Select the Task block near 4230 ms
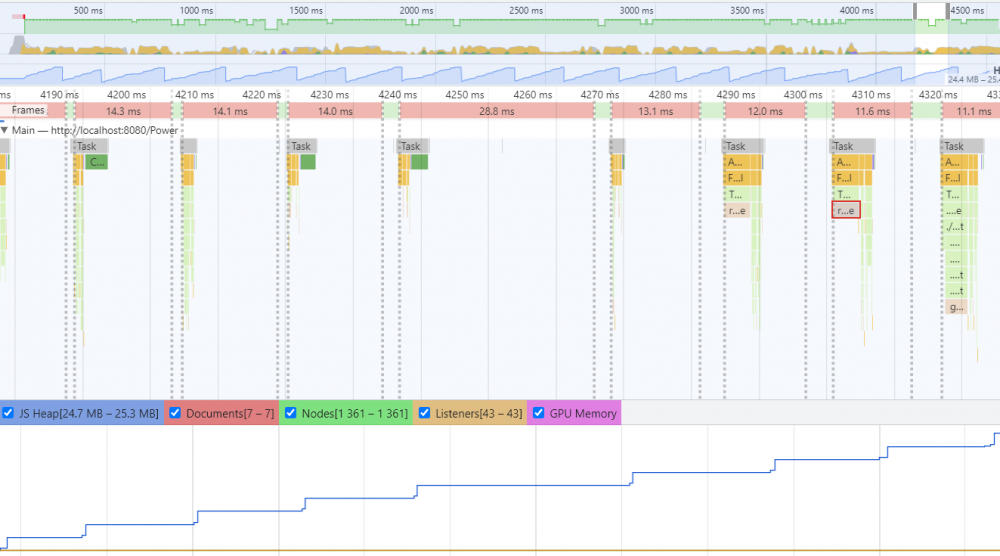The width and height of the screenshot is (1000, 556). (x=302, y=146)
